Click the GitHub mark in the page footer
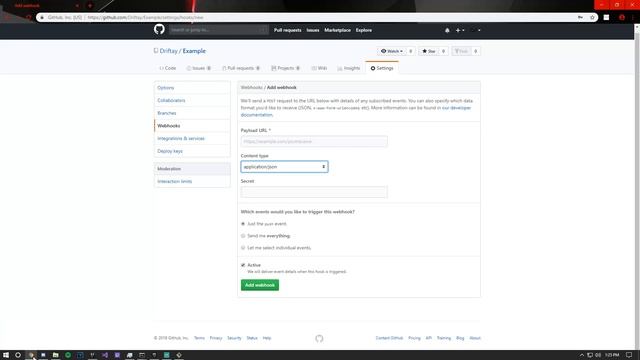The width and height of the screenshot is (640, 360). point(319,338)
